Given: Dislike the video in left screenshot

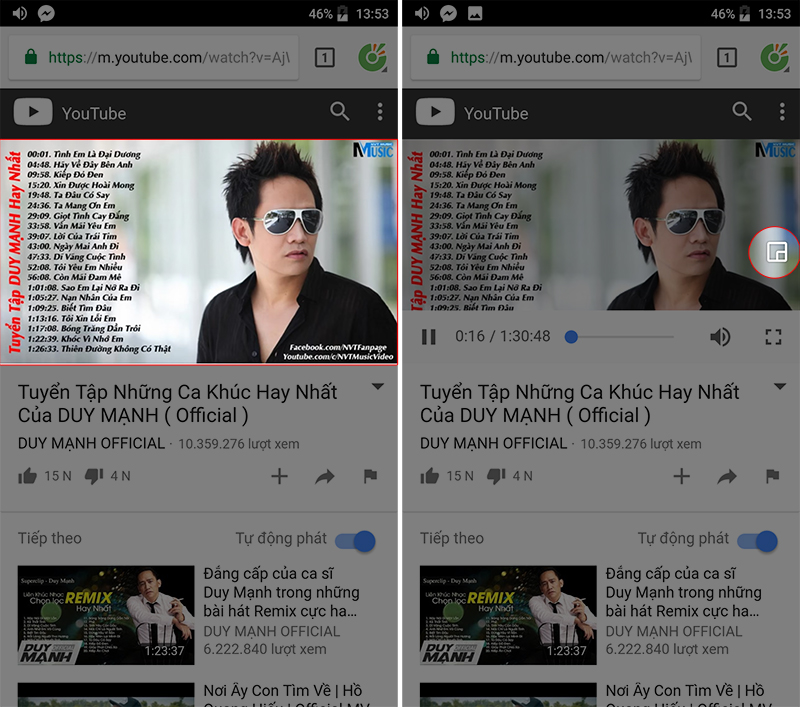Looking at the screenshot, I should click(94, 476).
